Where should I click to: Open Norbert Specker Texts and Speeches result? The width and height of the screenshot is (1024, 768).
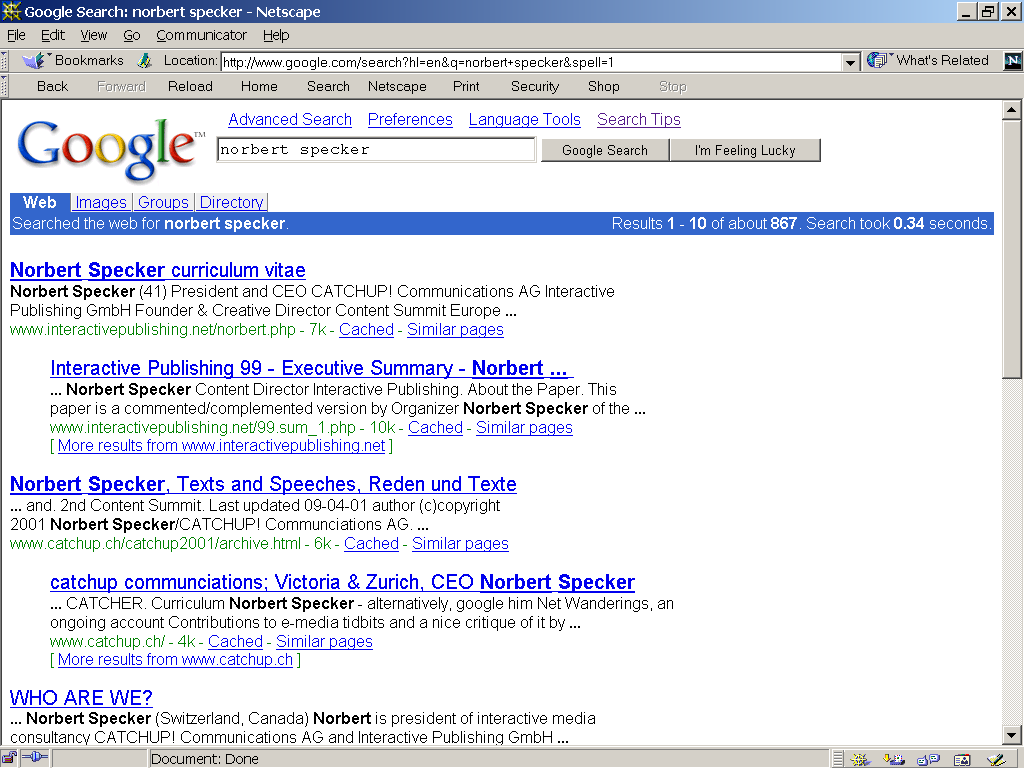[x=263, y=484]
